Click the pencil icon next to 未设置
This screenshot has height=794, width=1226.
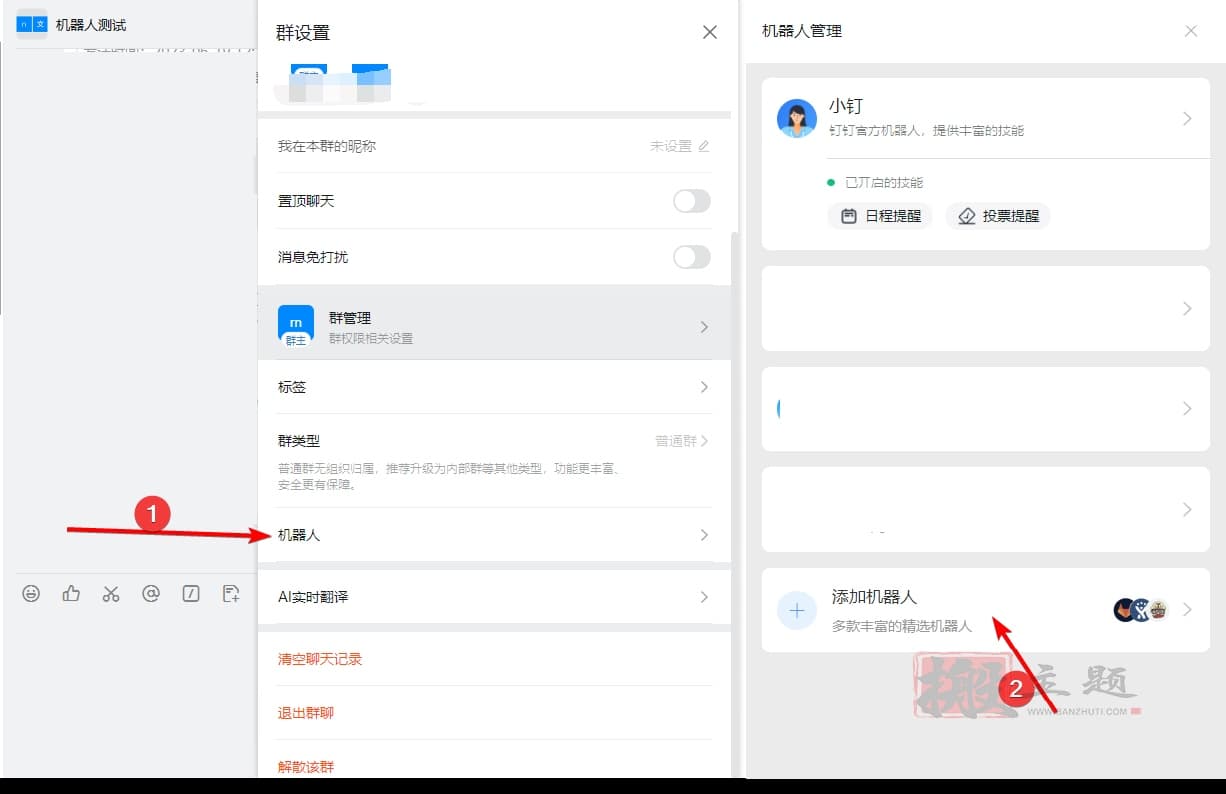(x=704, y=146)
